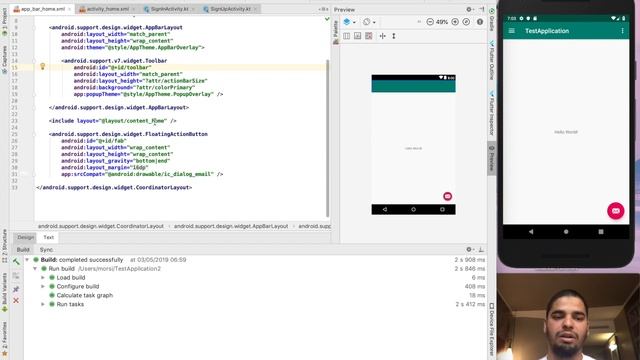Open the Captures side tool window
This screenshot has width=640, height=360.
[x=4, y=59]
